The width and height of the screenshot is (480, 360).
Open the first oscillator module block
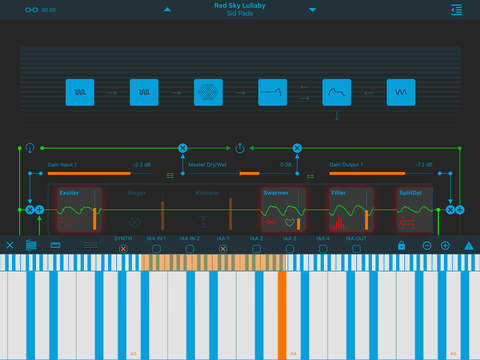80,92
